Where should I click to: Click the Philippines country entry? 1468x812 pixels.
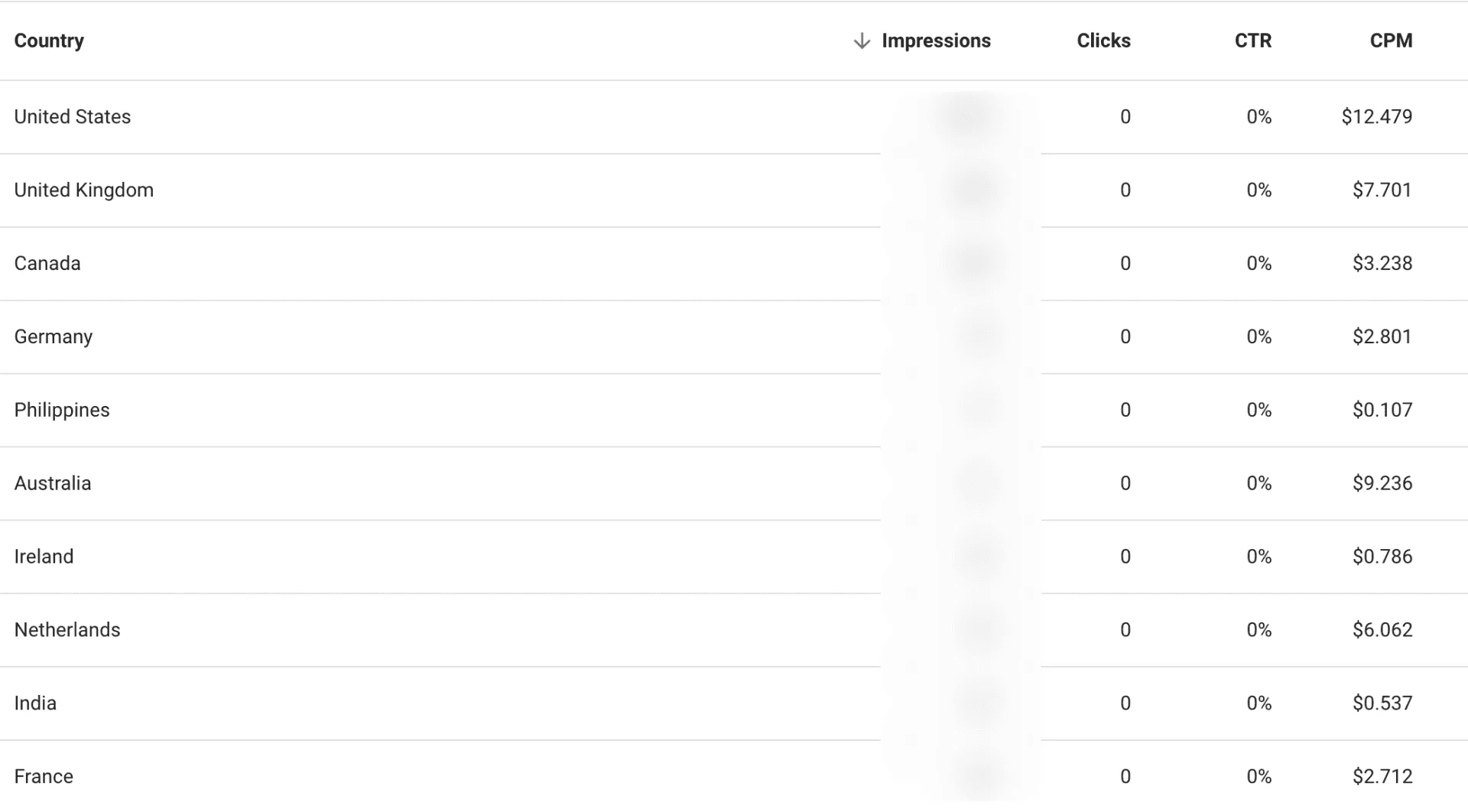62,411
